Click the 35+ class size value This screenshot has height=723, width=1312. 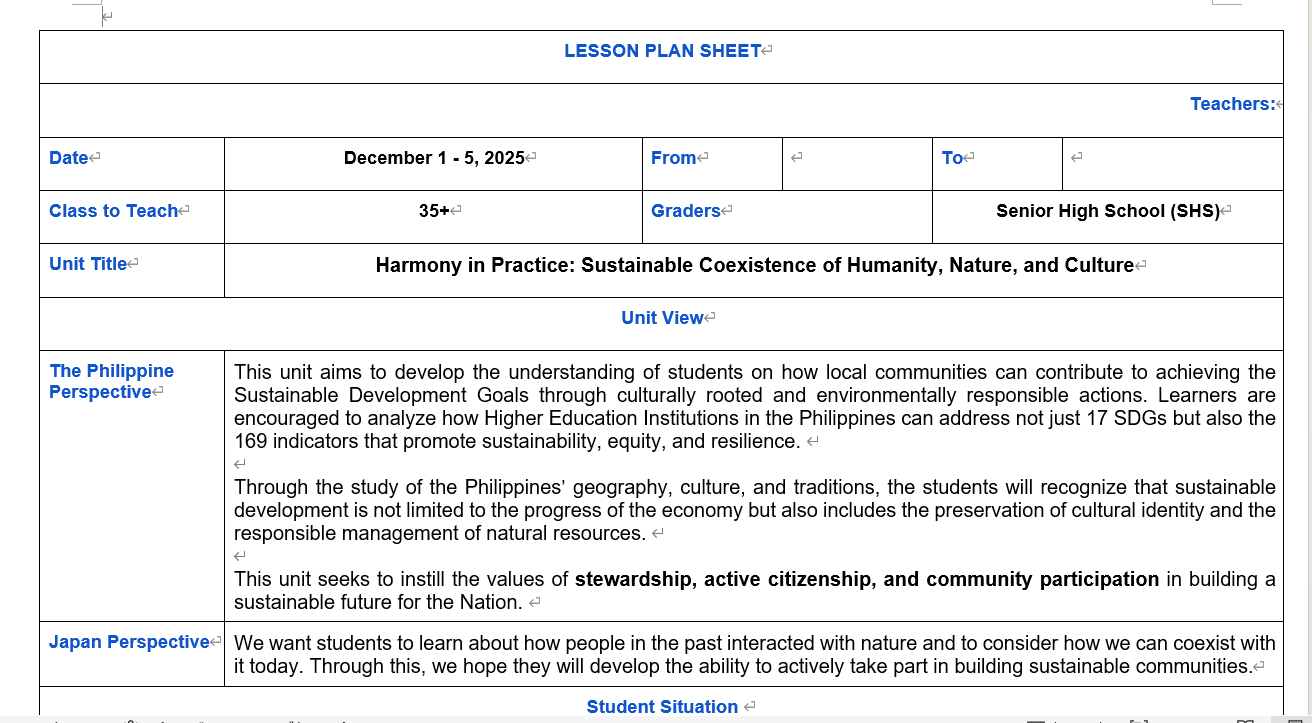pyautogui.click(x=434, y=211)
